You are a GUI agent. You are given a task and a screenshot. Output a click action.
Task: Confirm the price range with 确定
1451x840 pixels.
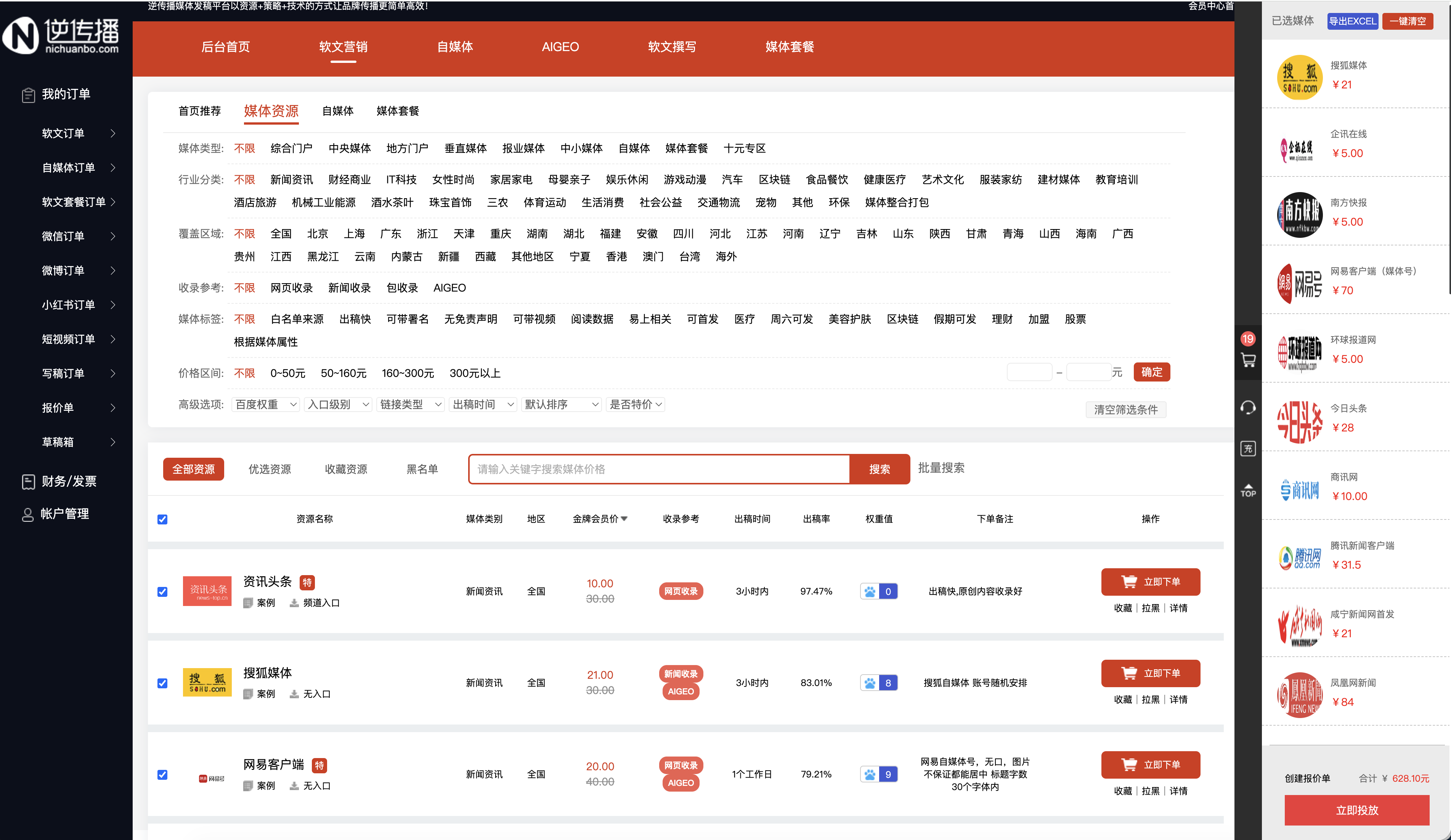pyautogui.click(x=1152, y=372)
